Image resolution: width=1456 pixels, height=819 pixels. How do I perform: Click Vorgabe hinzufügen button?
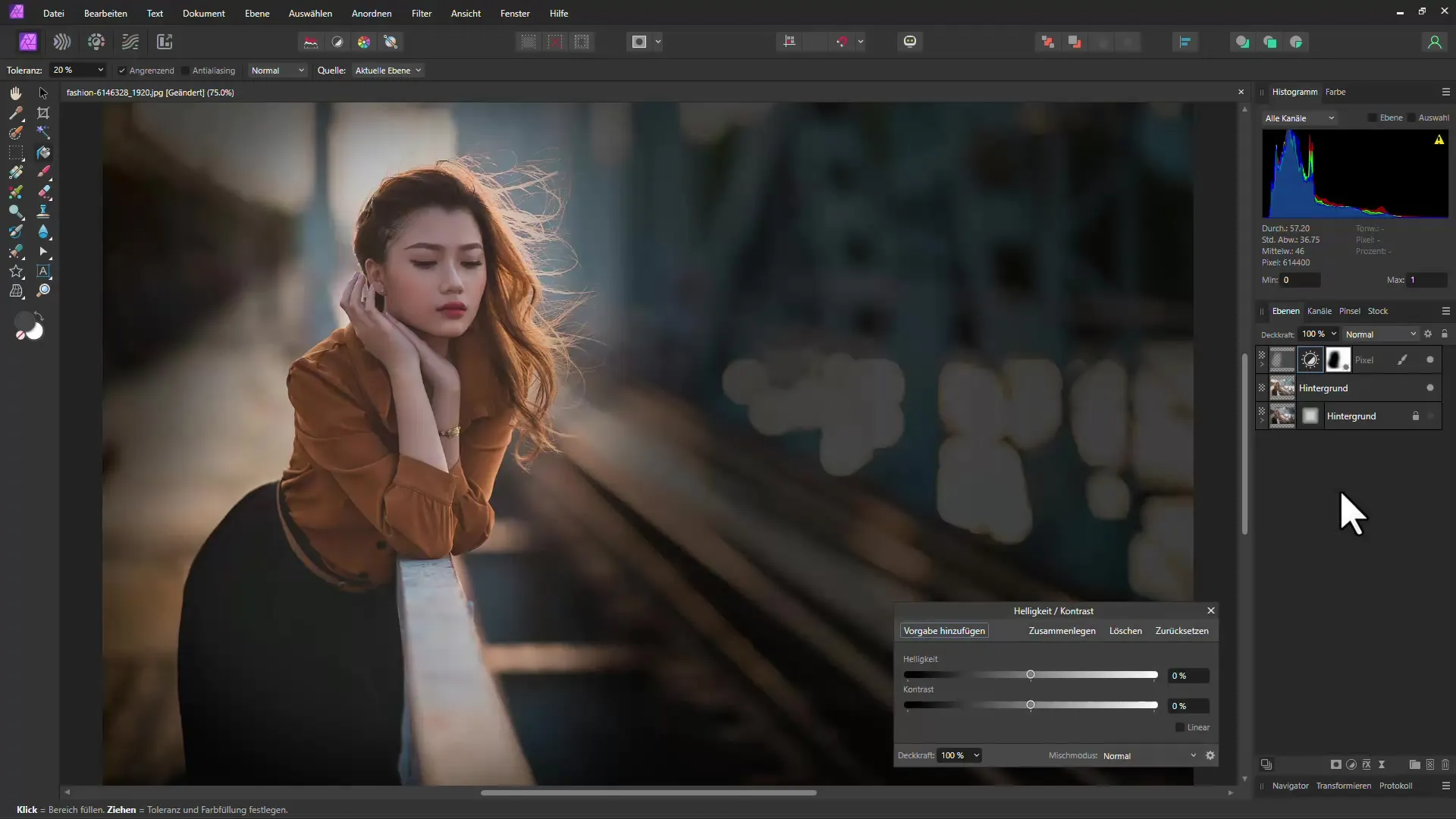pos(944,631)
